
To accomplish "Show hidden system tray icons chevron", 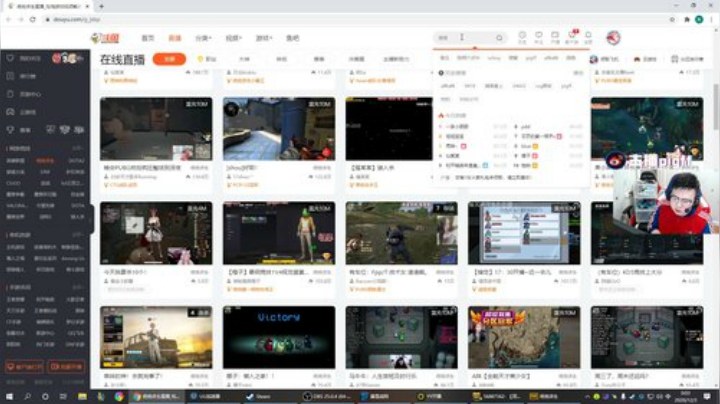I will tap(587, 396).
